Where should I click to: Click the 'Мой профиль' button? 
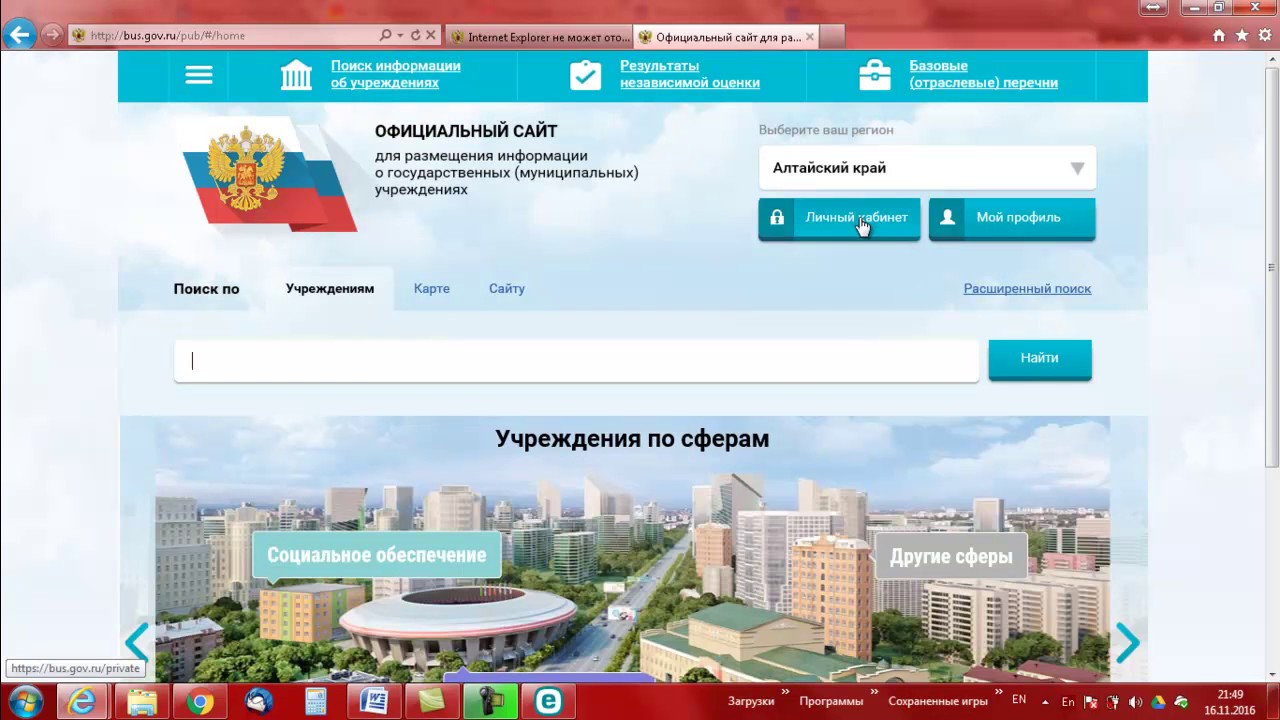pyautogui.click(x=1012, y=218)
